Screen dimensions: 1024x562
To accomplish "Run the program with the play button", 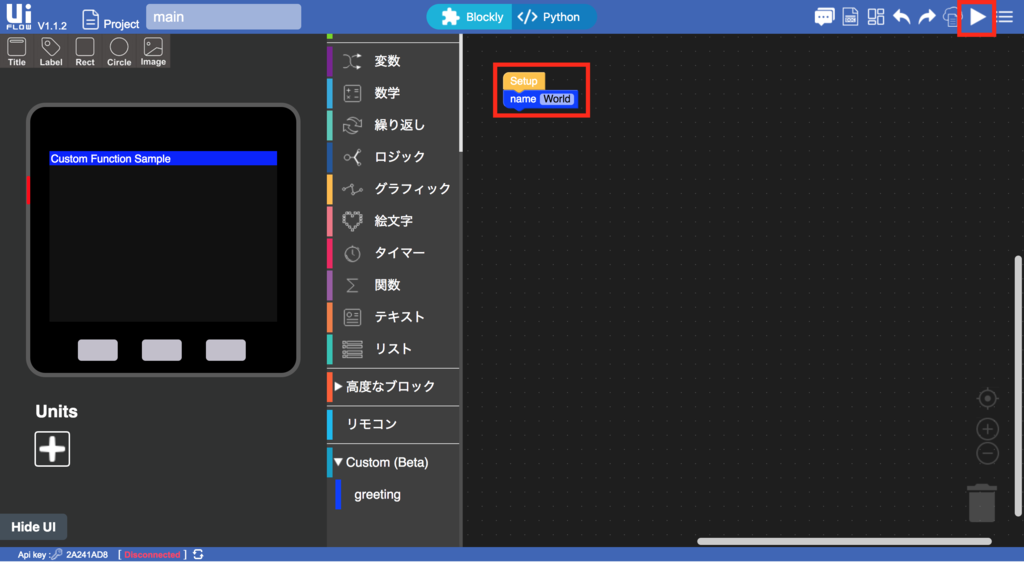I will (x=977, y=17).
